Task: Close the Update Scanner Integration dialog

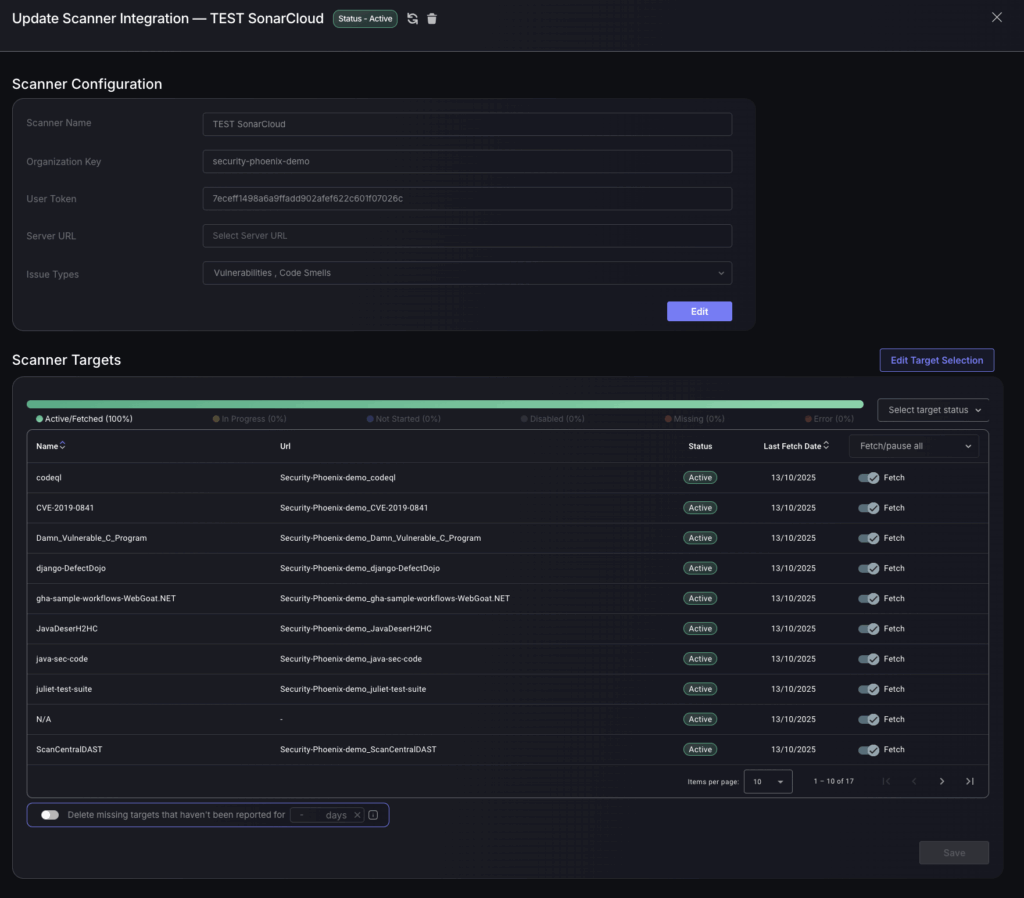Action: tap(996, 17)
